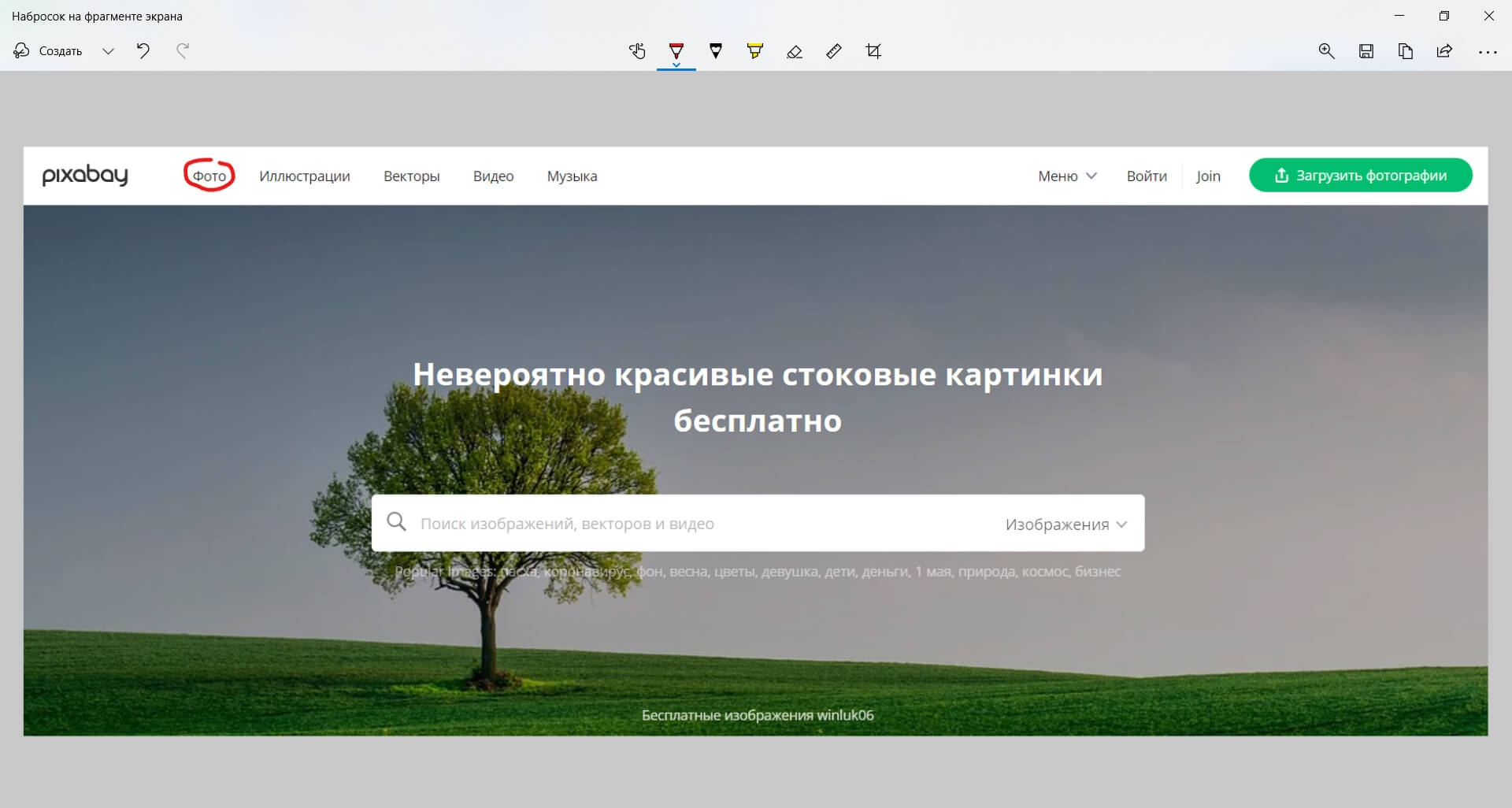
Task: Expand the Меню chevron on Pixabay
Action: (1091, 176)
